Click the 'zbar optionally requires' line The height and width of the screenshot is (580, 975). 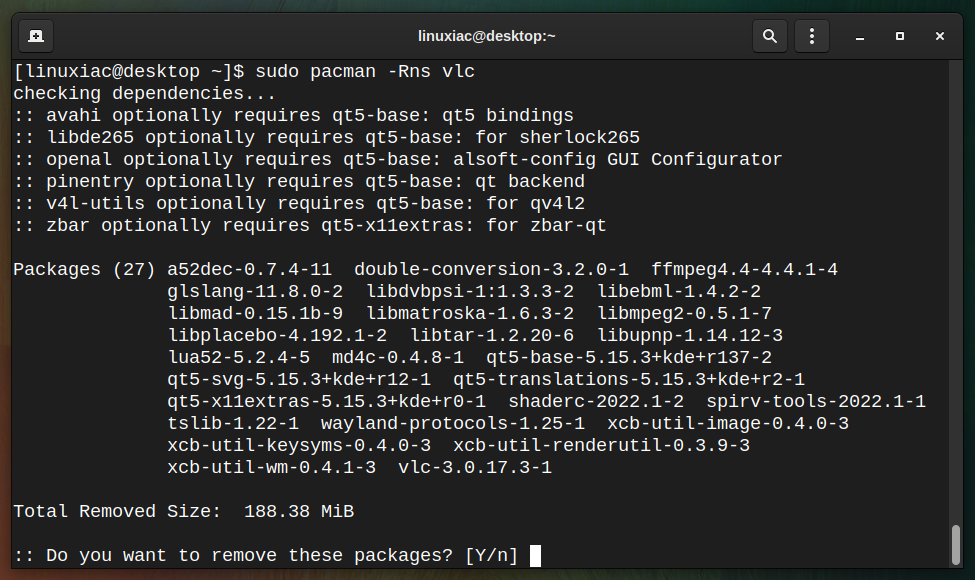pos(310,226)
